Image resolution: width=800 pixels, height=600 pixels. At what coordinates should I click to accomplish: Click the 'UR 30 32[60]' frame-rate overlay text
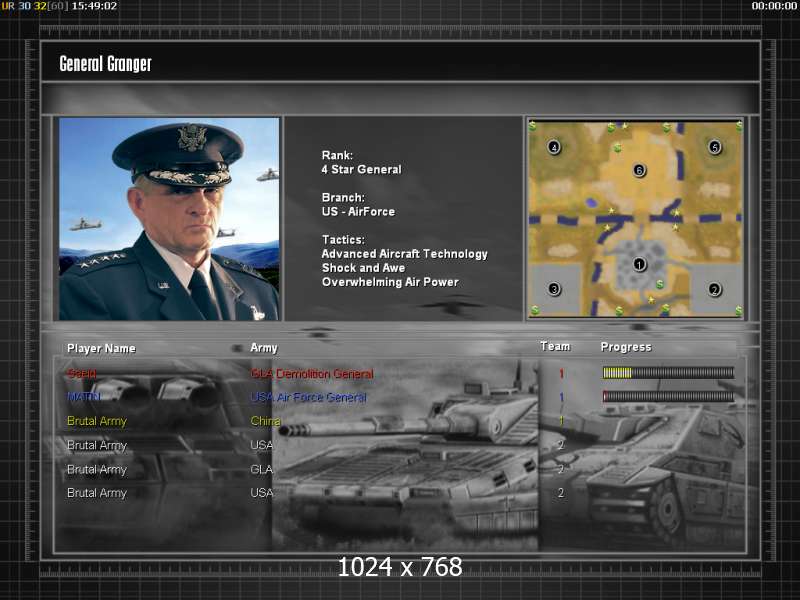click(x=35, y=6)
